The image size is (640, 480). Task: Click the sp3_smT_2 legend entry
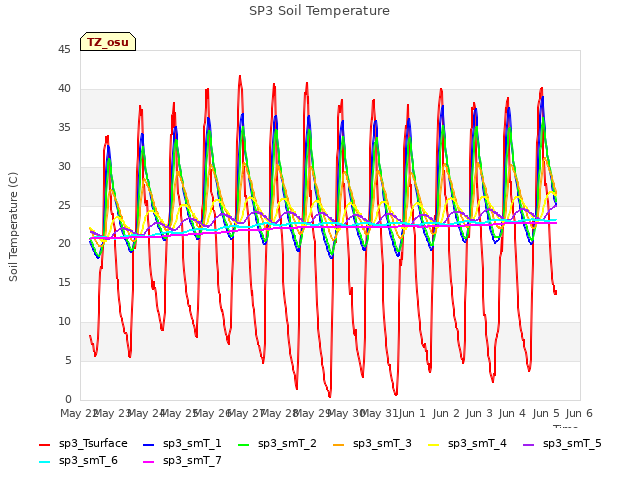pyautogui.click(x=278, y=444)
